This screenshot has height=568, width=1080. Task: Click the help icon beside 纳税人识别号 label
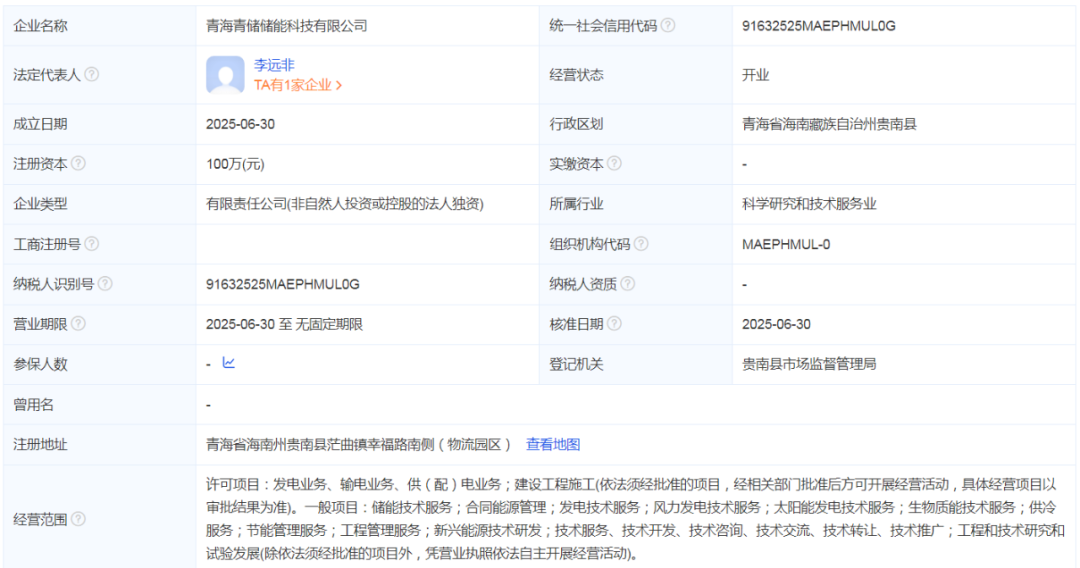pyautogui.click(x=105, y=284)
